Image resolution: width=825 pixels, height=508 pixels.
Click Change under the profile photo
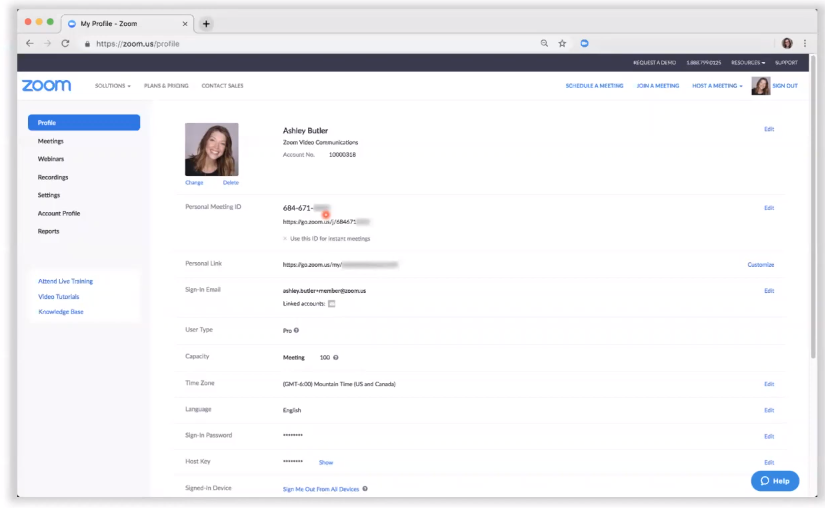pyautogui.click(x=194, y=182)
